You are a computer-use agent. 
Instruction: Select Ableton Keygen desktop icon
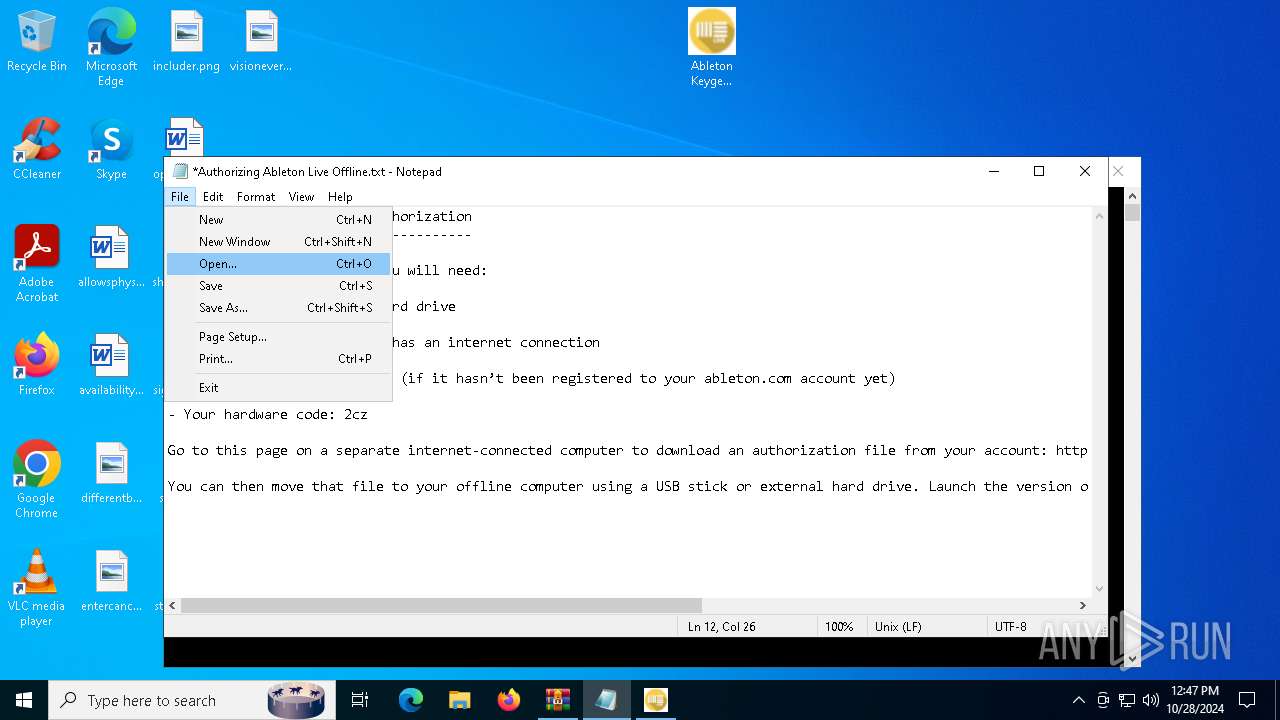[x=712, y=48]
